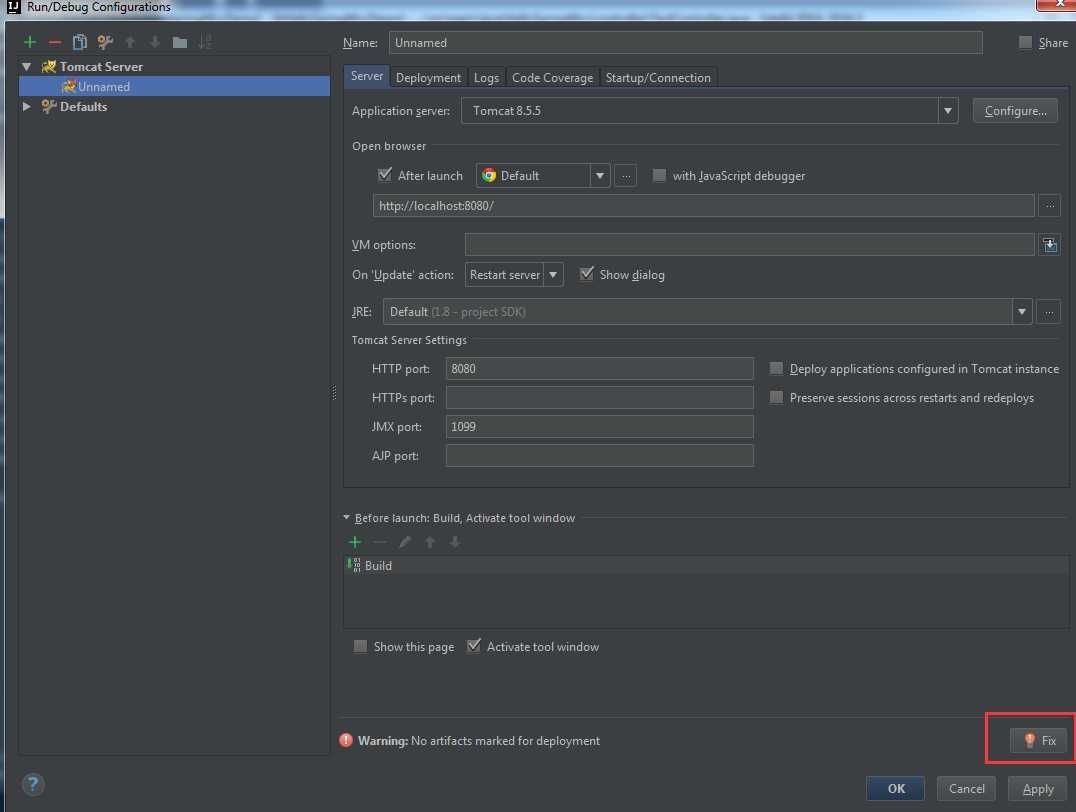This screenshot has height=812, width=1076.
Task: Open the Startup/Connection tab
Action: click(658, 78)
